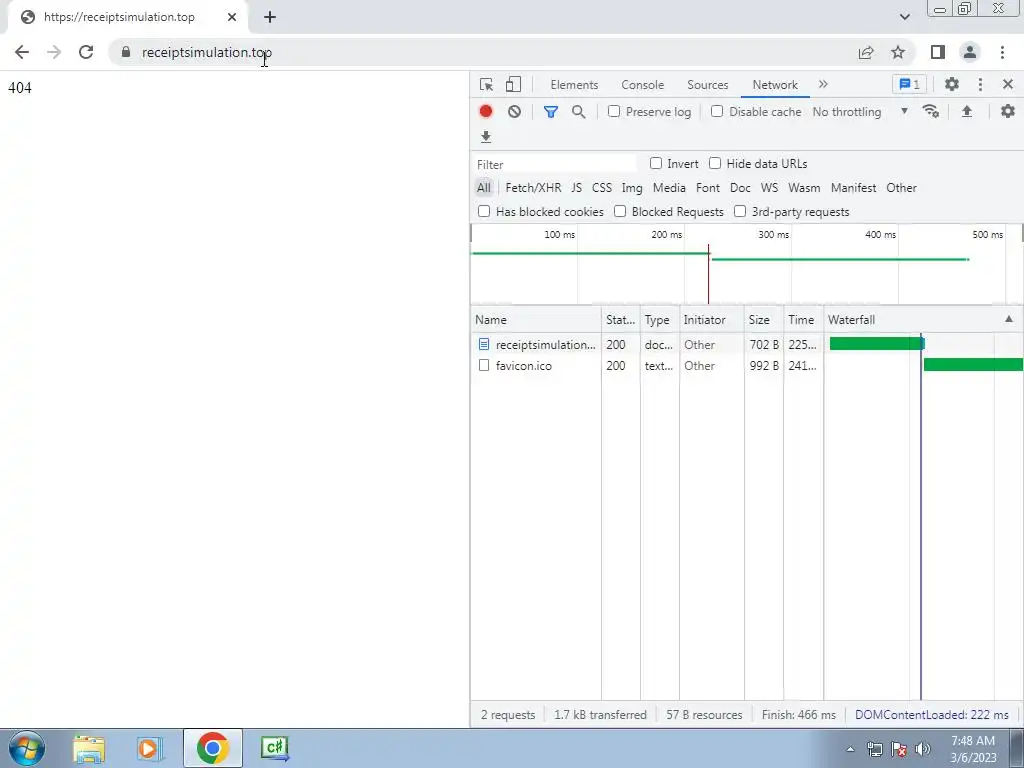Clear the network log
The width and height of the screenshot is (1024, 768).
514,112
